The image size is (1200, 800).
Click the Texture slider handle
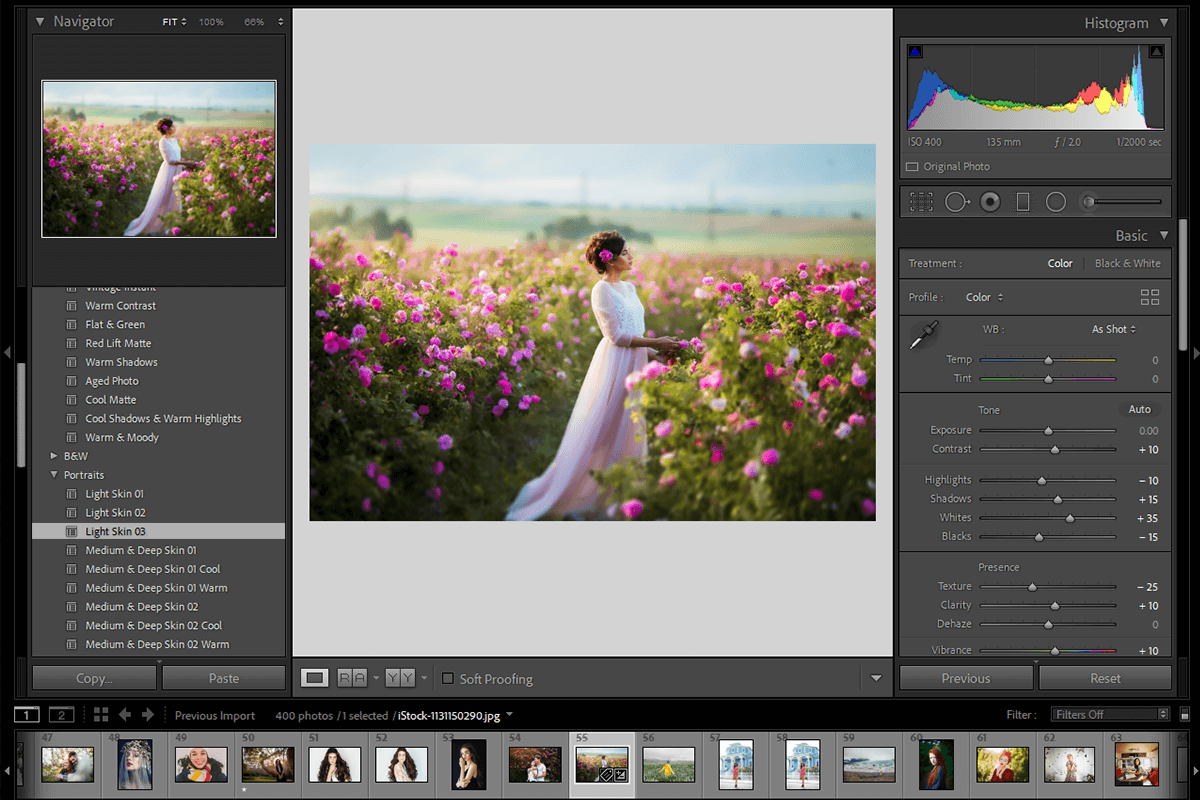[1032, 587]
